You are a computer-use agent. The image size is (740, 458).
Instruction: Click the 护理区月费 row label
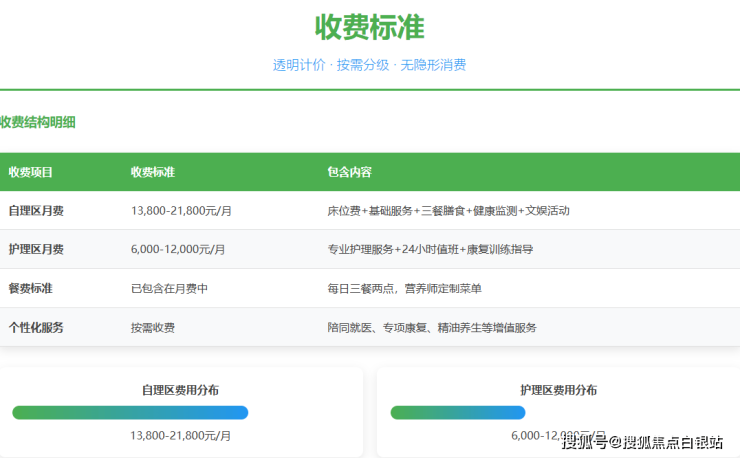(x=36, y=249)
